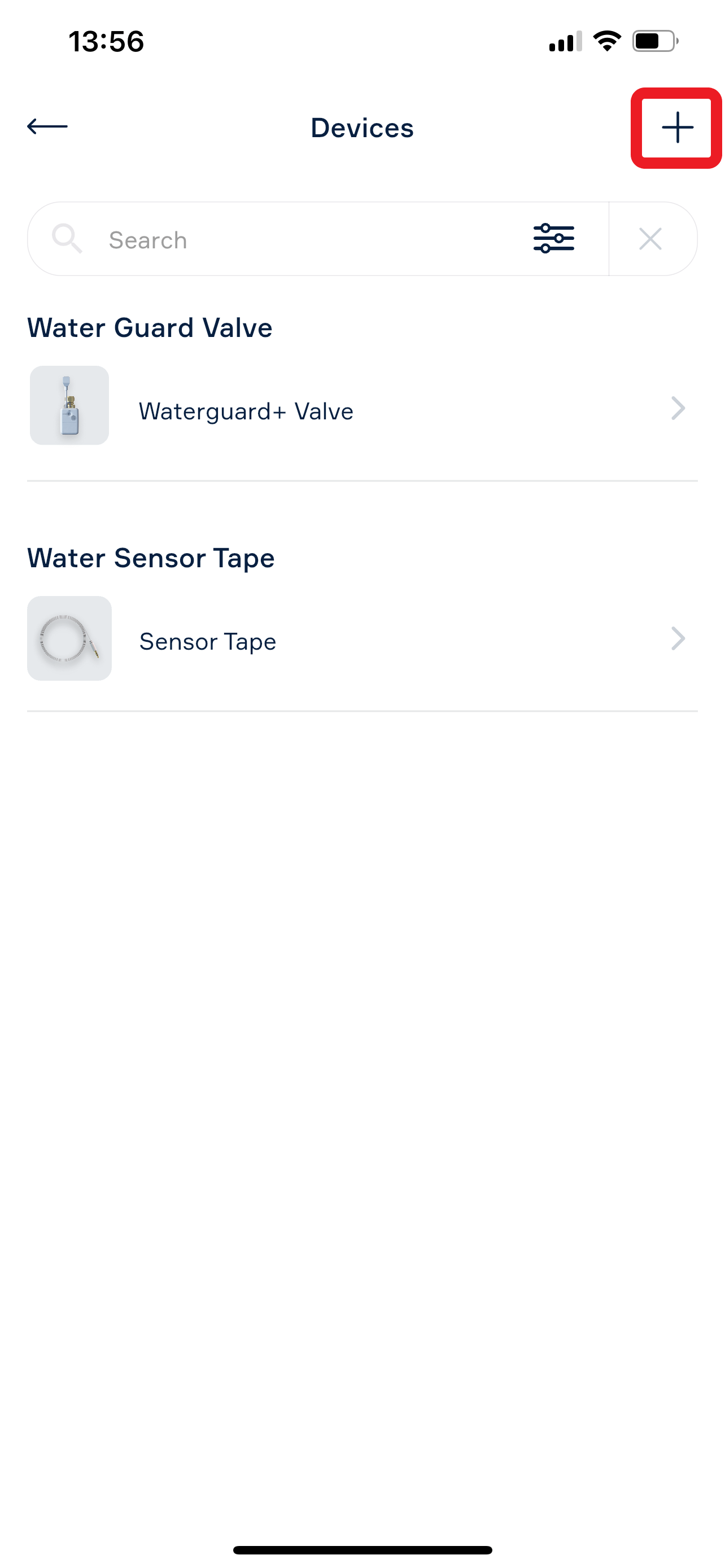The image size is (725, 1568).
Task: Tap the Devices page title
Action: (362, 128)
